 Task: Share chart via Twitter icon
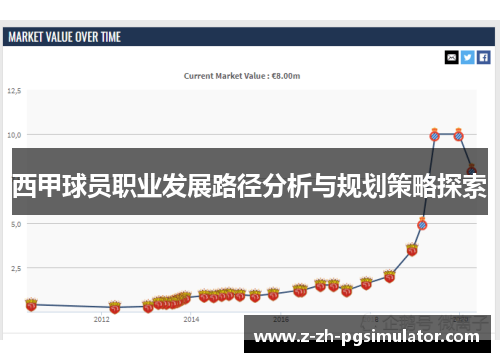point(467,57)
